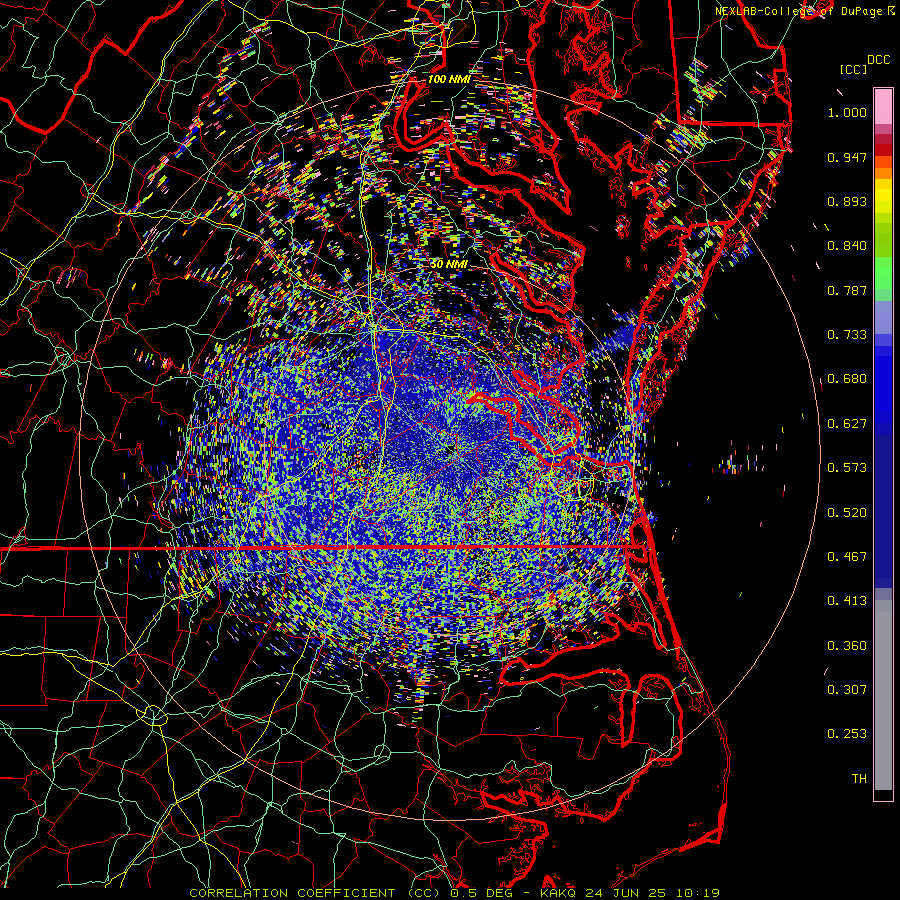The width and height of the screenshot is (900, 900).
Task: Click the 0.413 color scale value
Action: [x=847, y=601]
